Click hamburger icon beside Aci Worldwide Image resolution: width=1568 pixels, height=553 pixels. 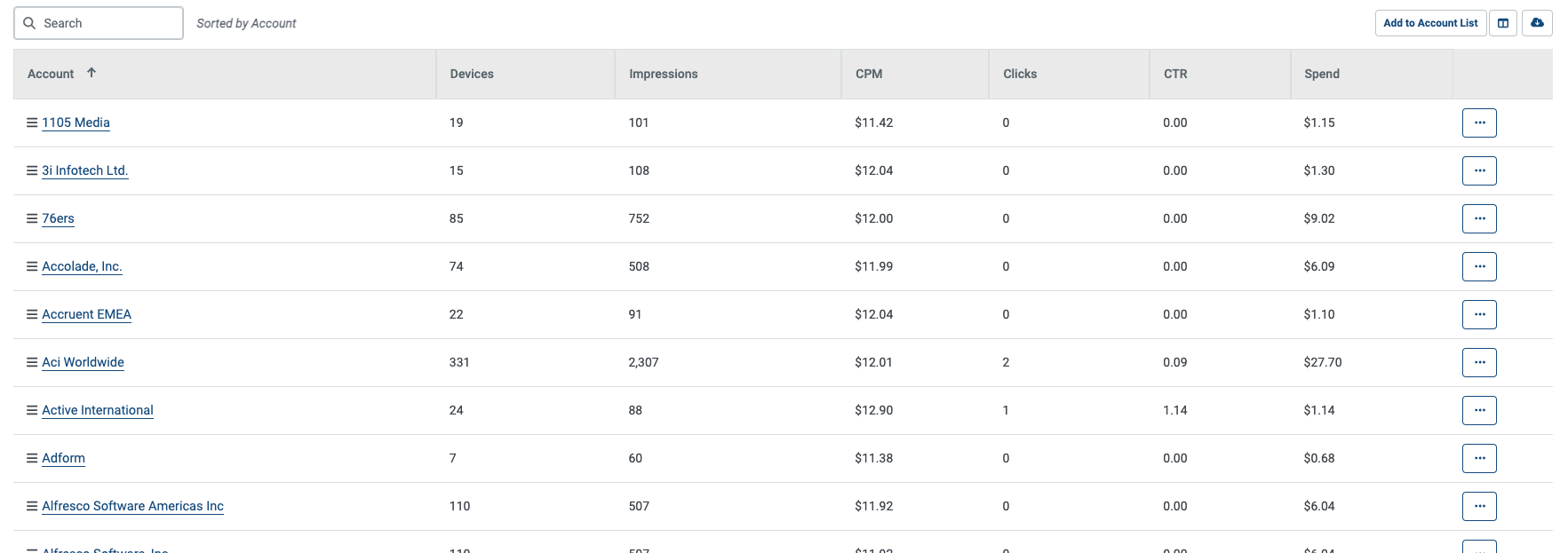pos(32,362)
